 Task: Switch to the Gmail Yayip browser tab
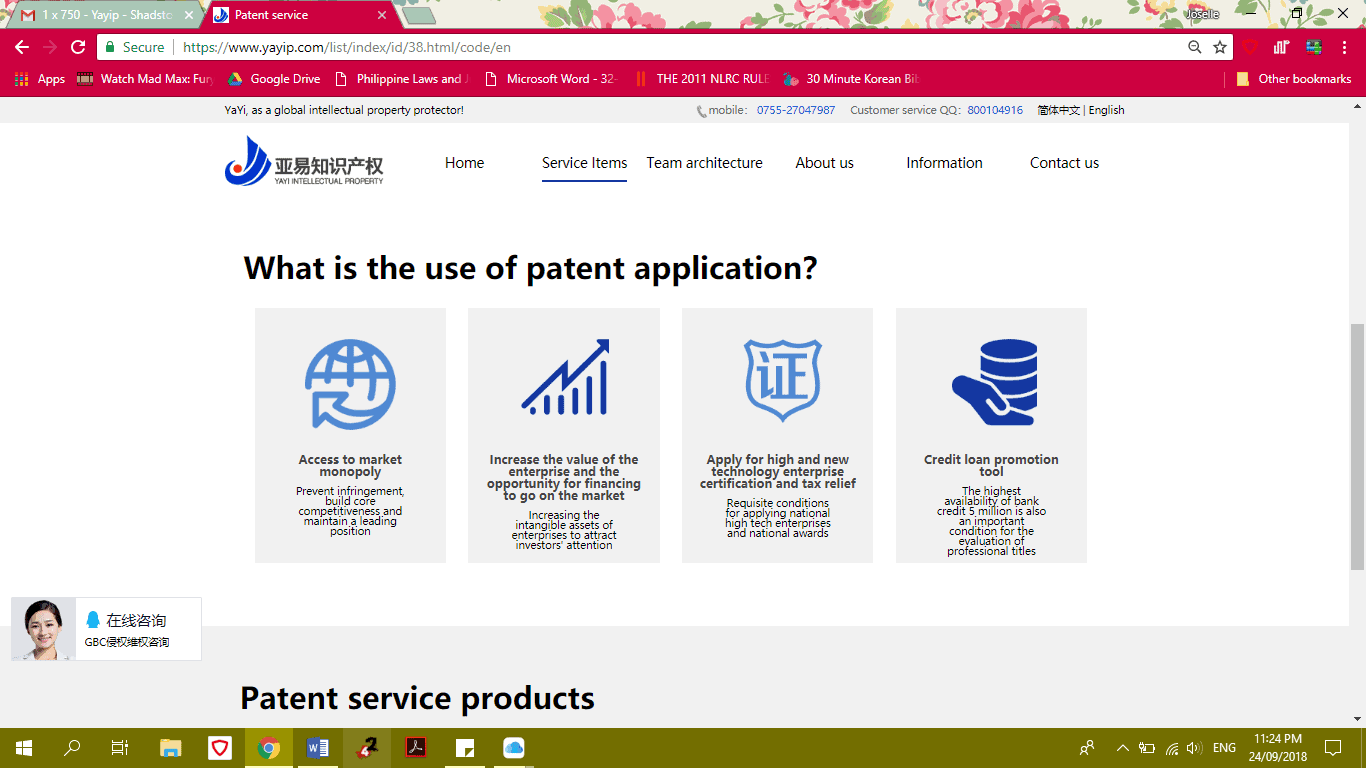[100, 15]
